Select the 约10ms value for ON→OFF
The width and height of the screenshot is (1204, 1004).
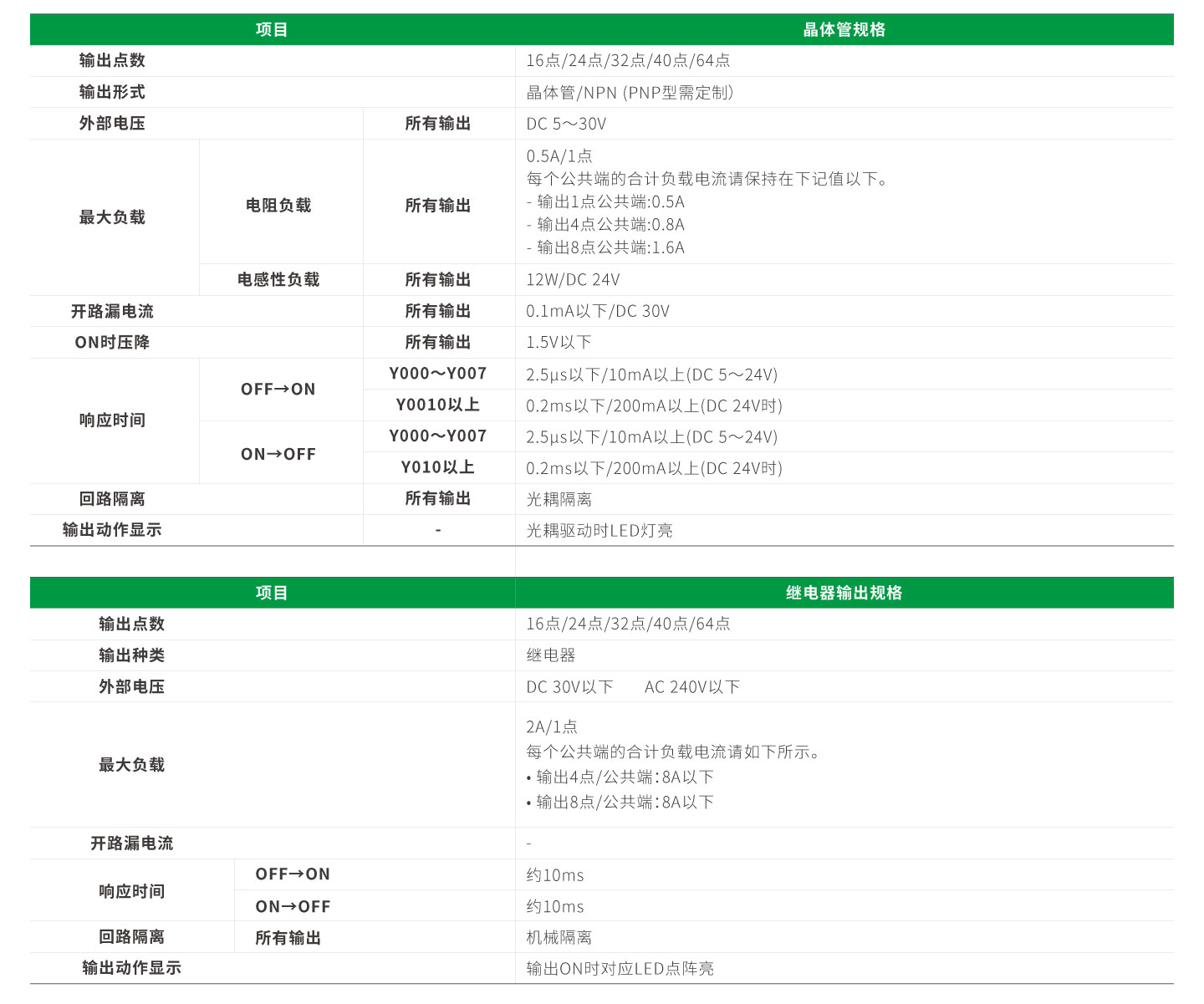pyautogui.click(x=554, y=905)
